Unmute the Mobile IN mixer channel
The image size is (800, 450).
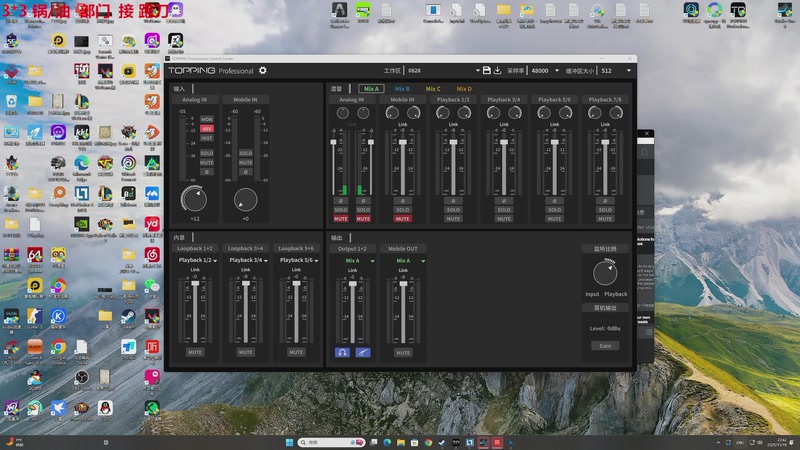pos(402,218)
